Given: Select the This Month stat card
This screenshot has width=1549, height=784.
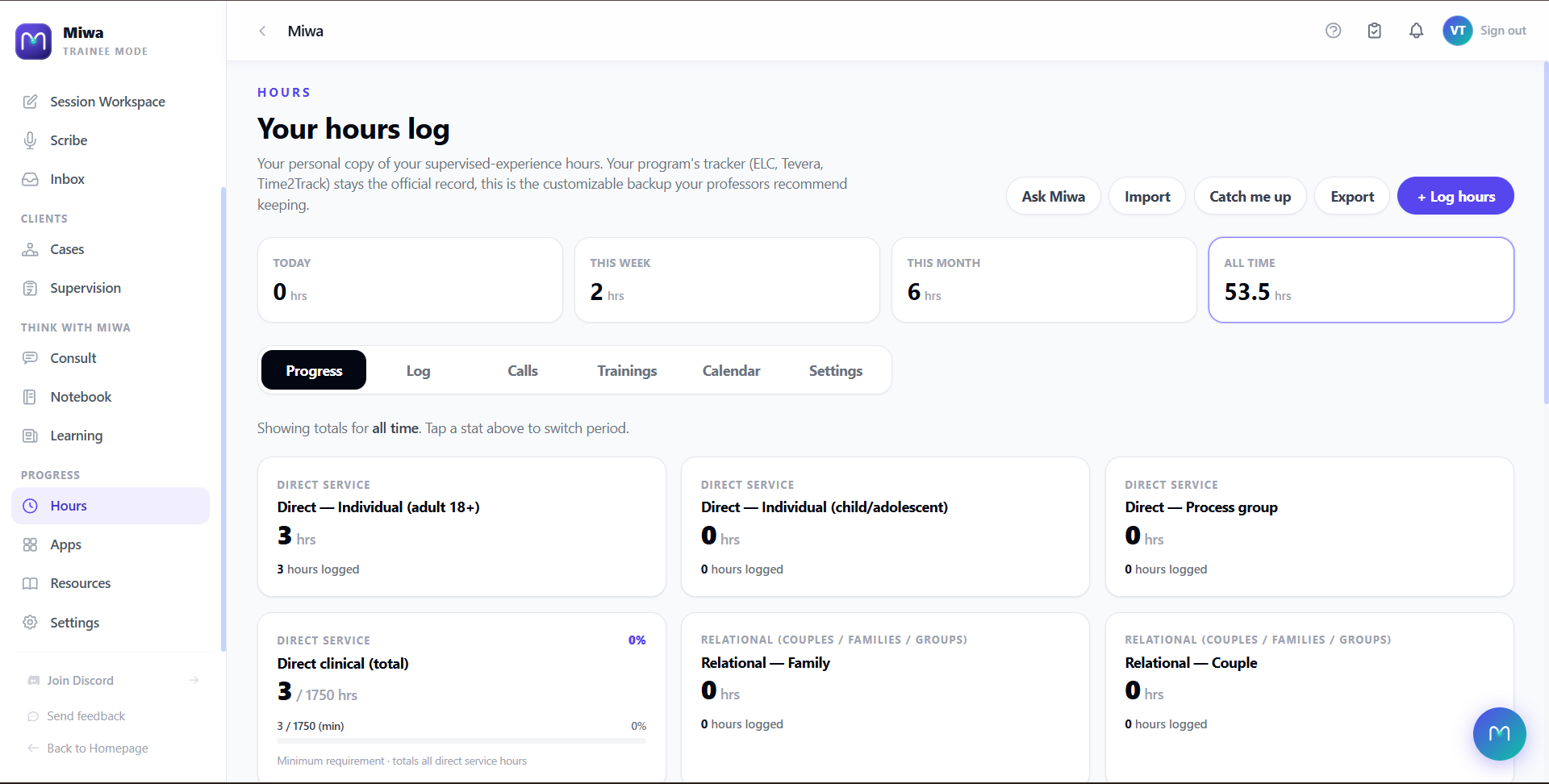Looking at the screenshot, I should 1044,280.
